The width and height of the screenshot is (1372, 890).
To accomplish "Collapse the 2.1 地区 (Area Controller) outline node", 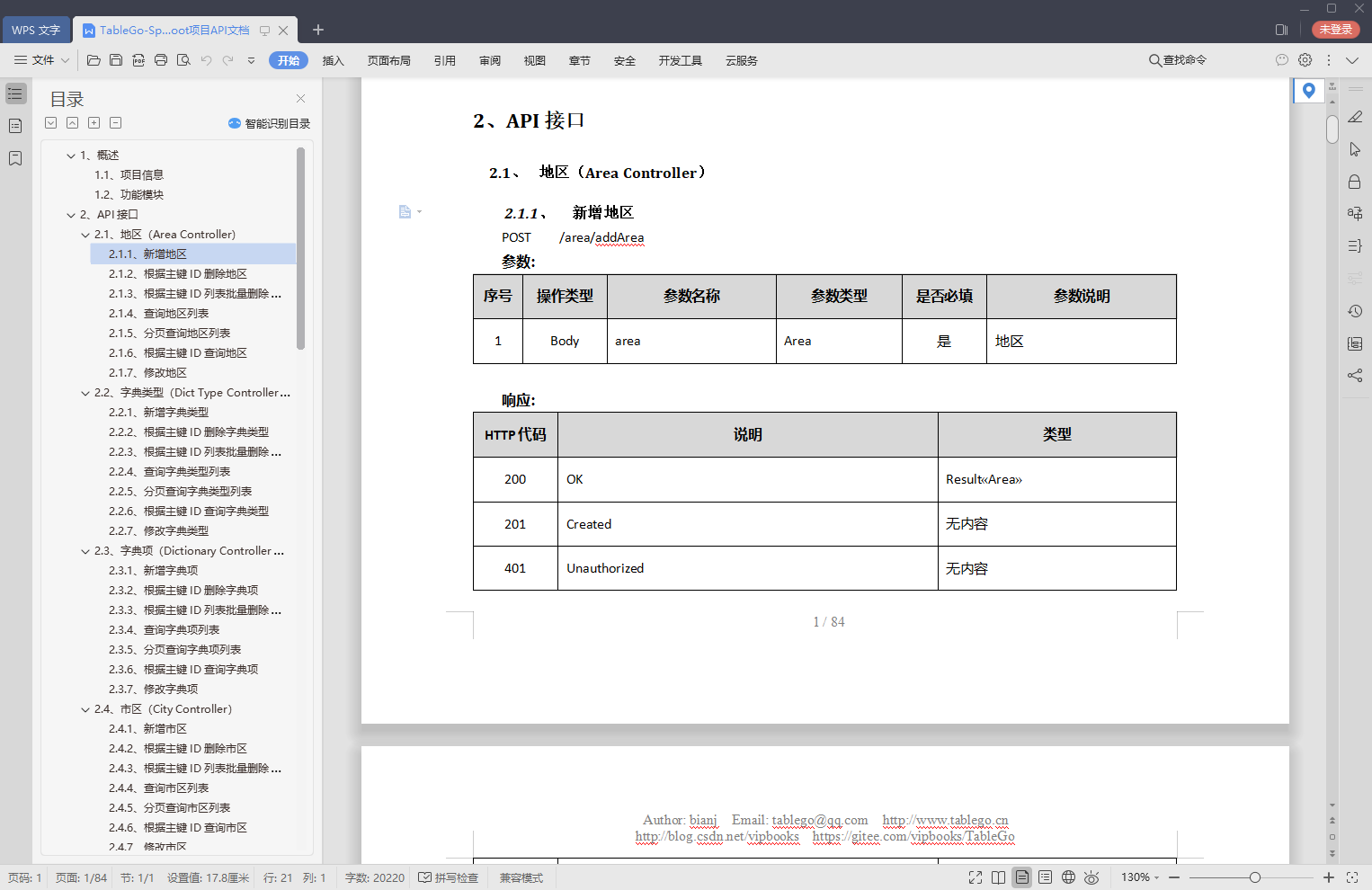I will coord(85,235).
